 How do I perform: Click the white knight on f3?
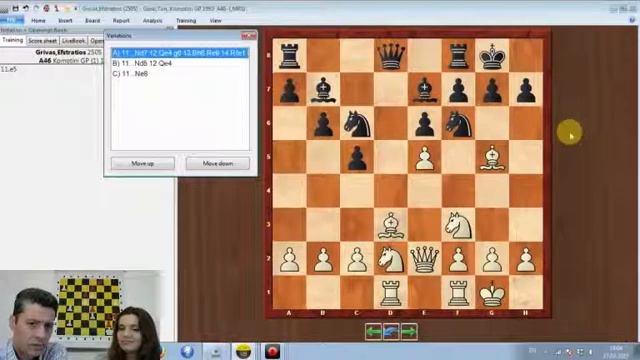click(458, 225)
